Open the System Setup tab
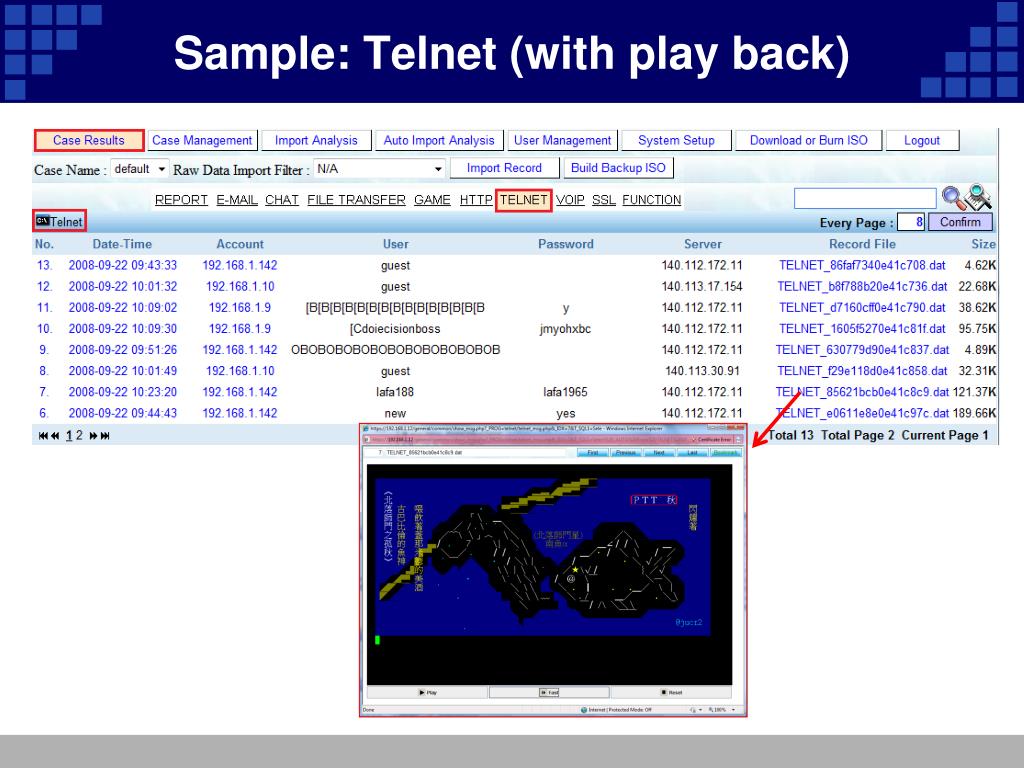The image size is (1024, 768). pyautogui.click(x=676, y=140)
